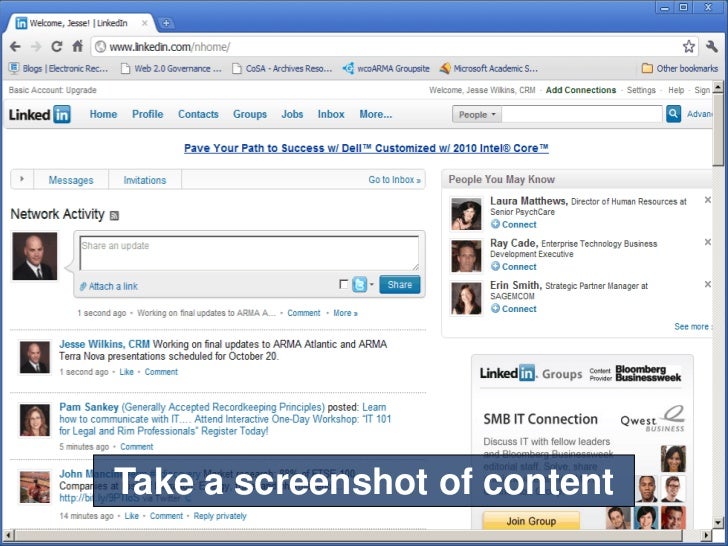The width and height of the screenshot is (728, 546).
Task: Open a new tab with the plus button
Action: (x=166, y=23)
